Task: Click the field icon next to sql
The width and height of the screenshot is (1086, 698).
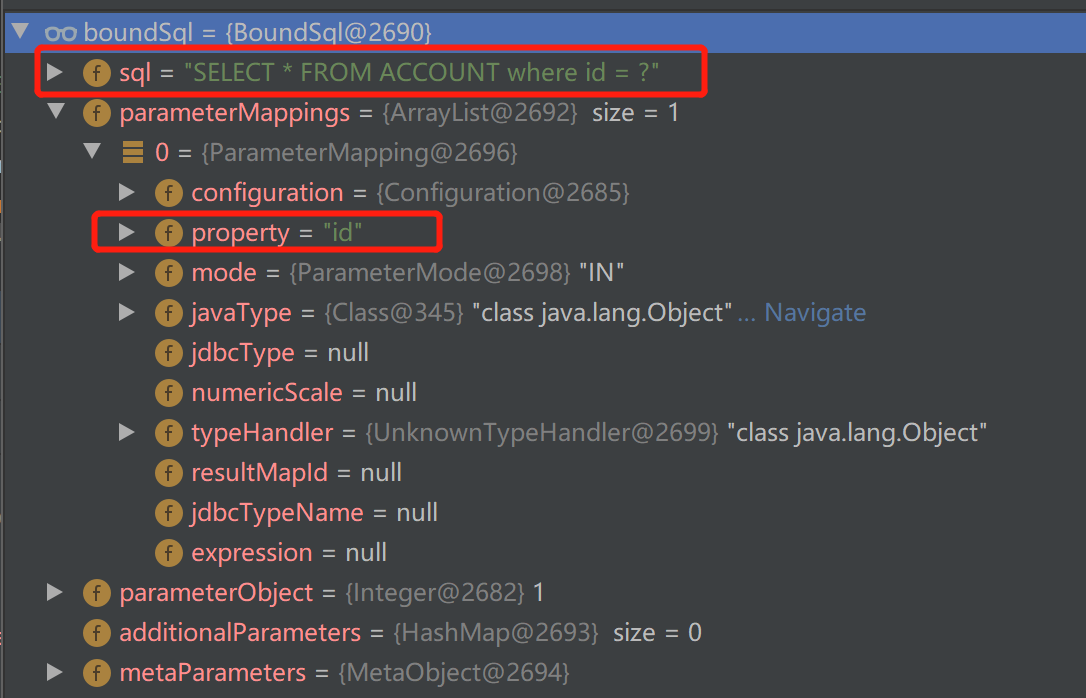Action: (x=97, y=73)
